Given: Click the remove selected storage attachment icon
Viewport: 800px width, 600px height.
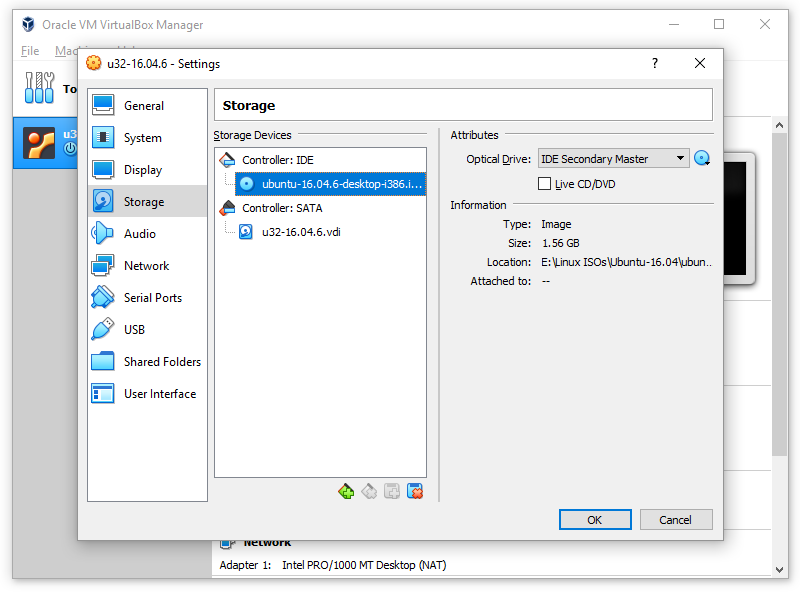Looking at the screenshot, I should (x=415, y=491).
